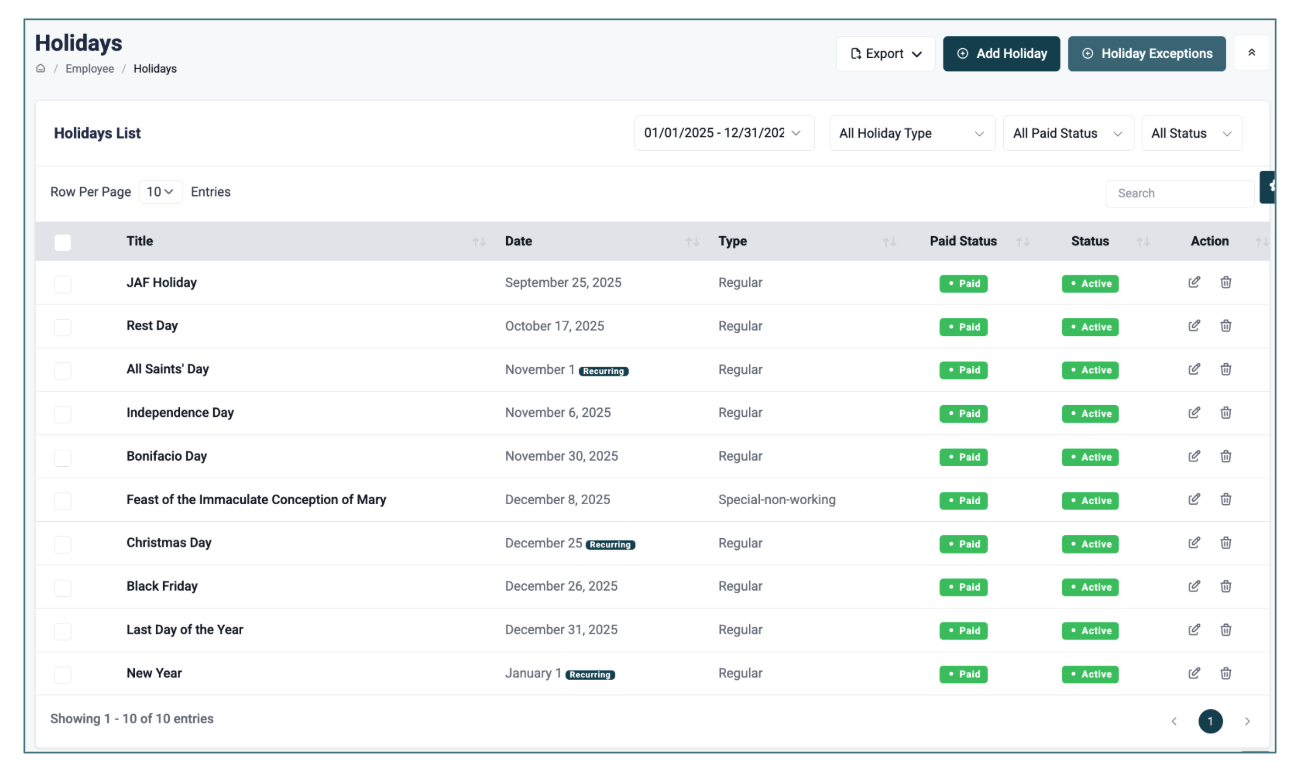Go to Employee breadcrumb link
1304x780 pixels.
[90, 69]
